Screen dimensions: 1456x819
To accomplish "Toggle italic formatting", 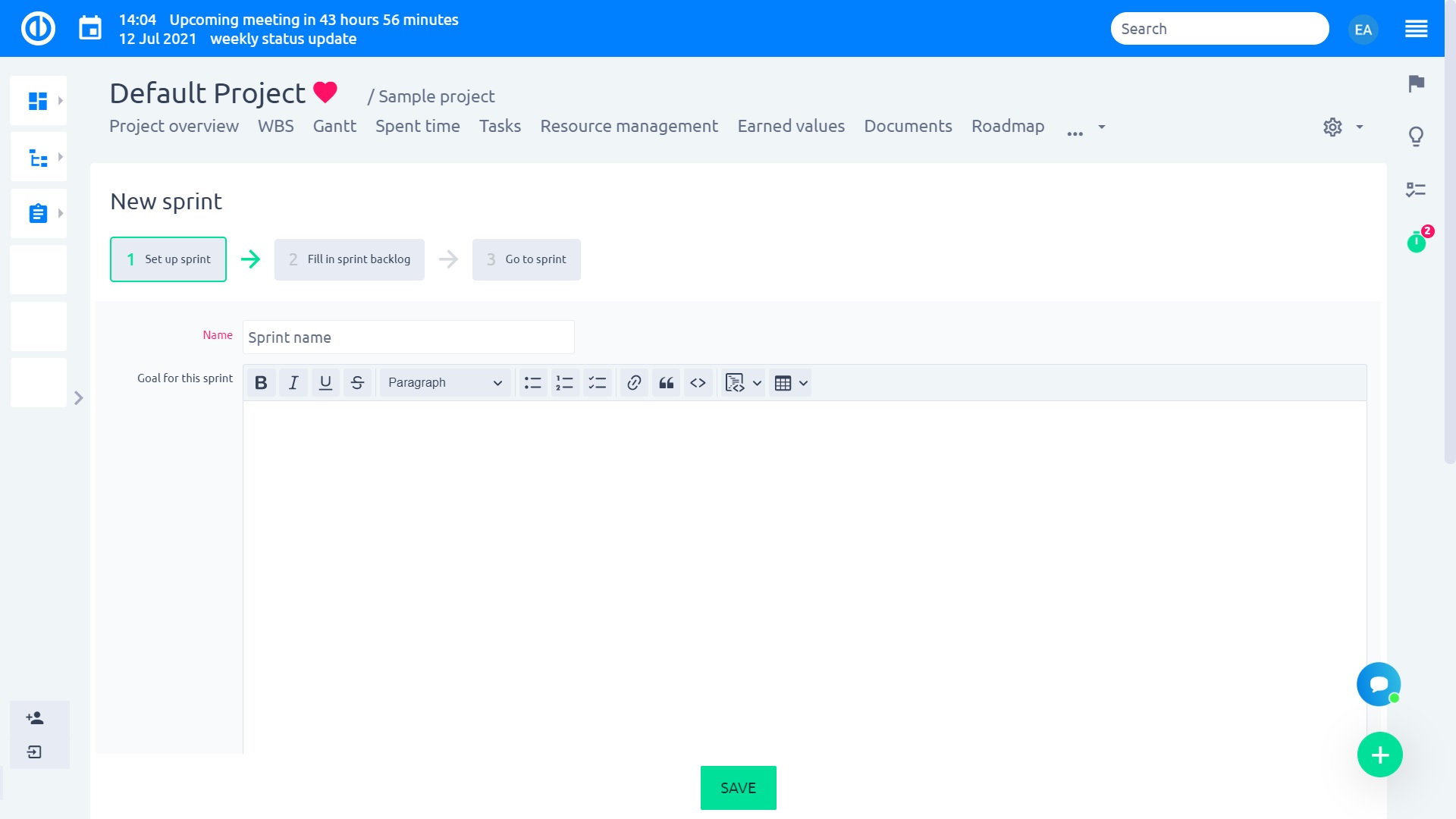I will [x=293, y=383].
